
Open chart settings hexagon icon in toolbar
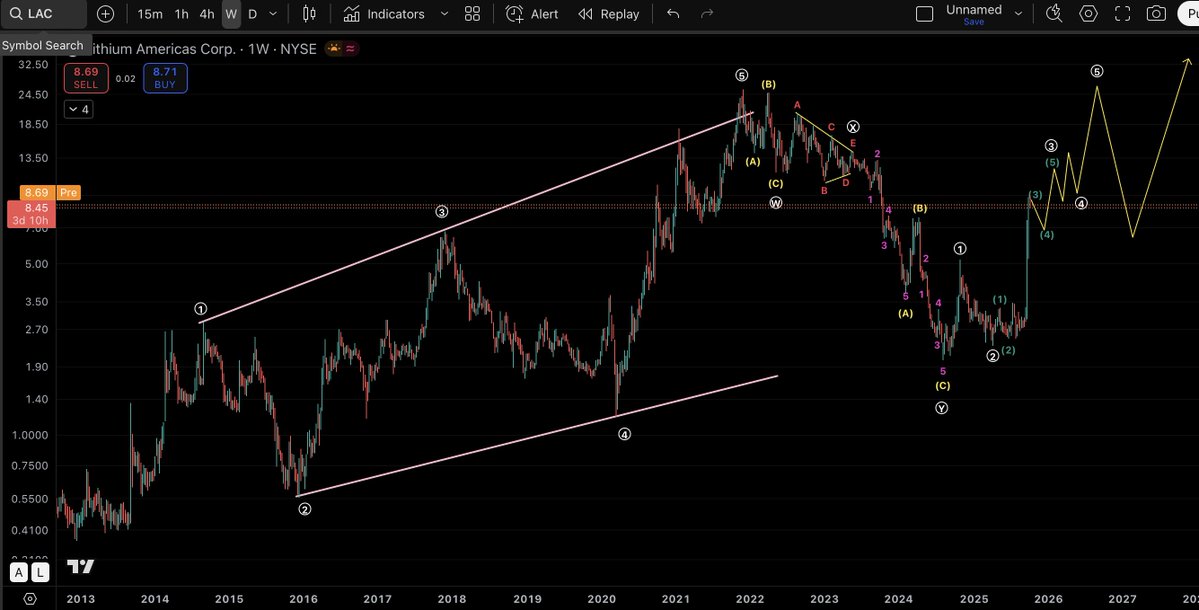(x=1088, y=14)
